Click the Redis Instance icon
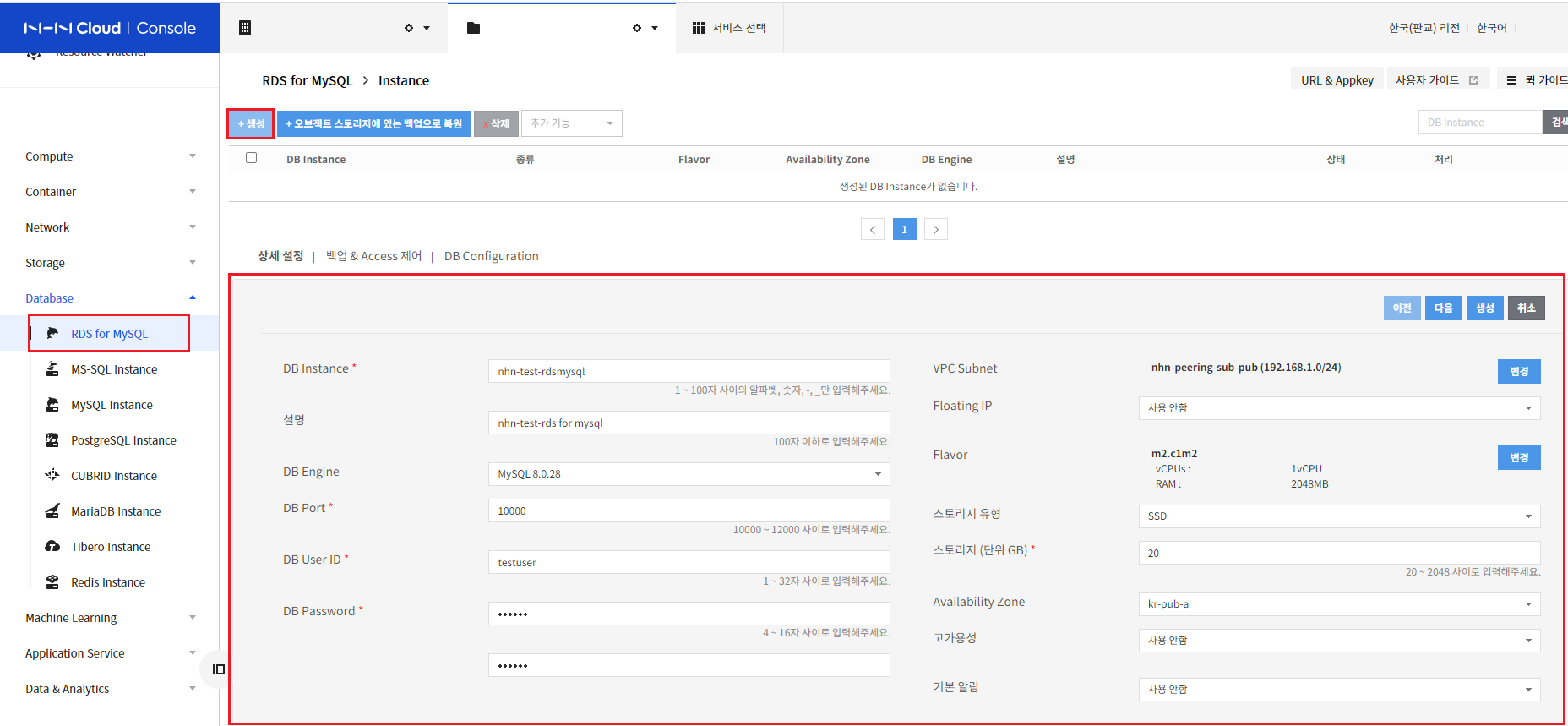The width and height of the screenshot is (1568, 726). [52, 581]
